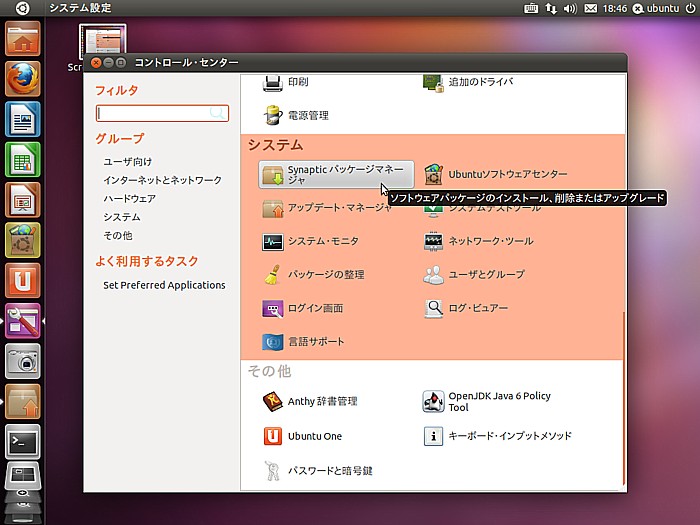
Task: Open LibreOffice Writer from launcher
Action: point(22,119)
